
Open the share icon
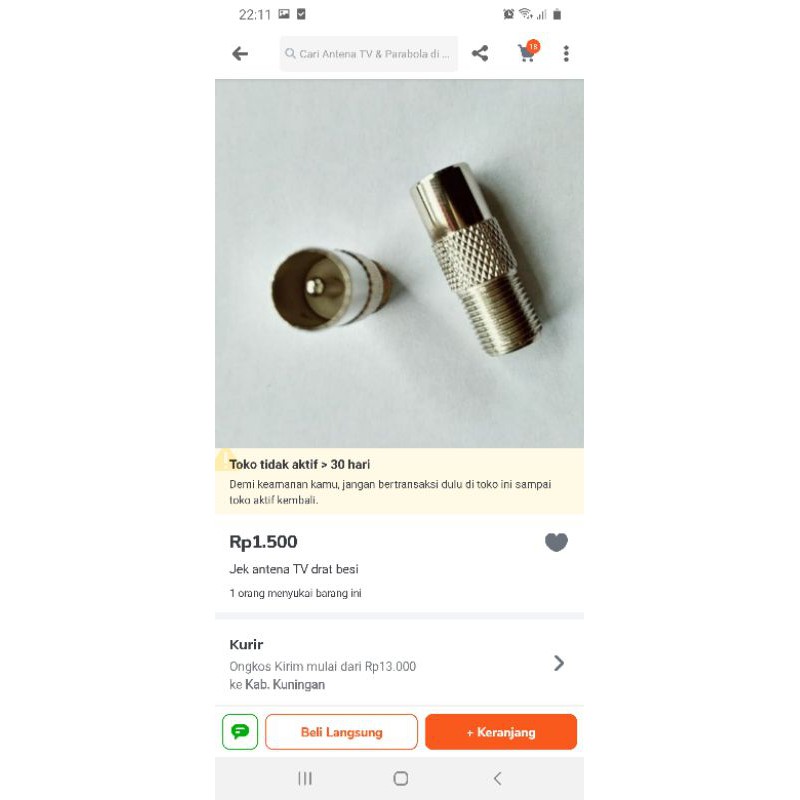(x=480, y=54)
